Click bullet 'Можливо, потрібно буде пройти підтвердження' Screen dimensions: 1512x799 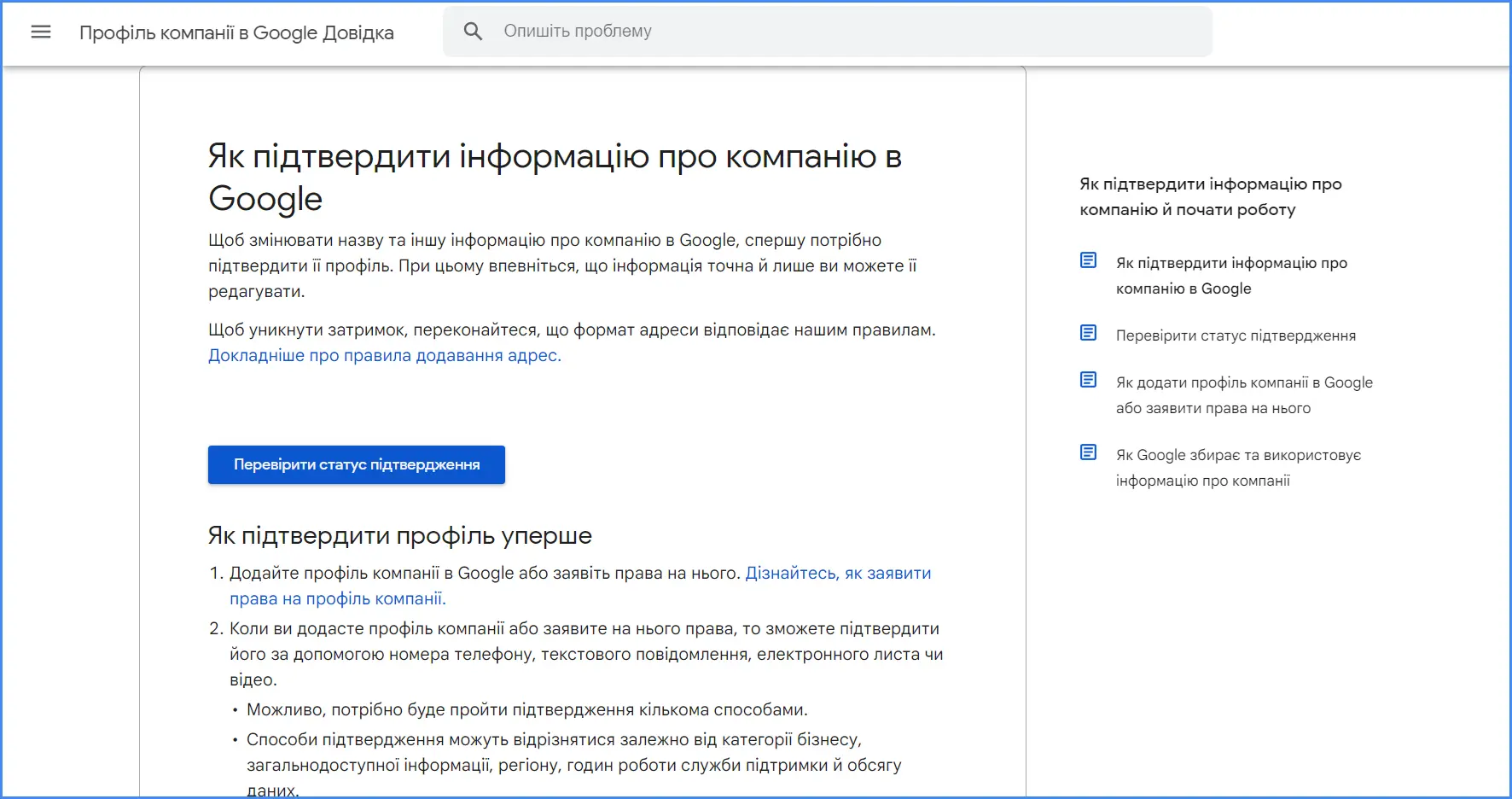tap(527, 709)
